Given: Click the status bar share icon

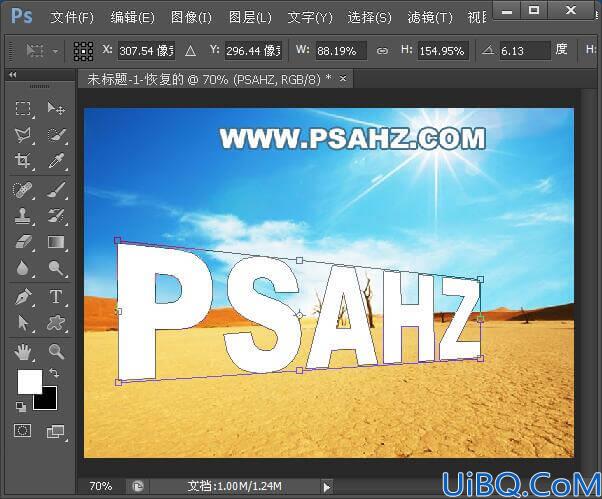Looking at the screenshot, I should (x=138, y=487).
